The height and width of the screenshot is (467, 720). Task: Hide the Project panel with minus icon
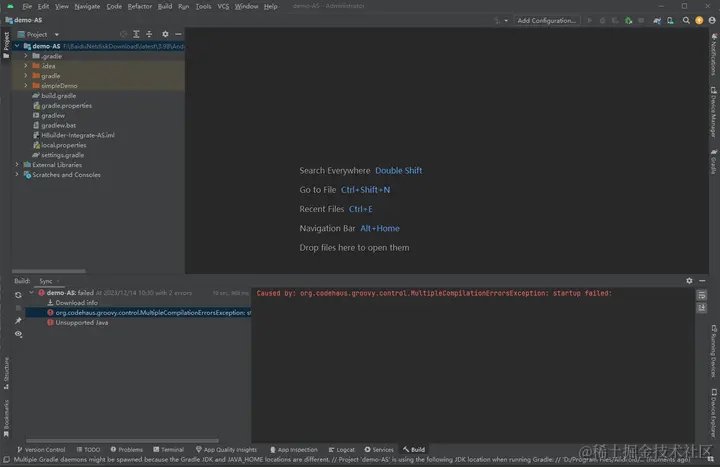pyautogui.click(x=178, y=34)
